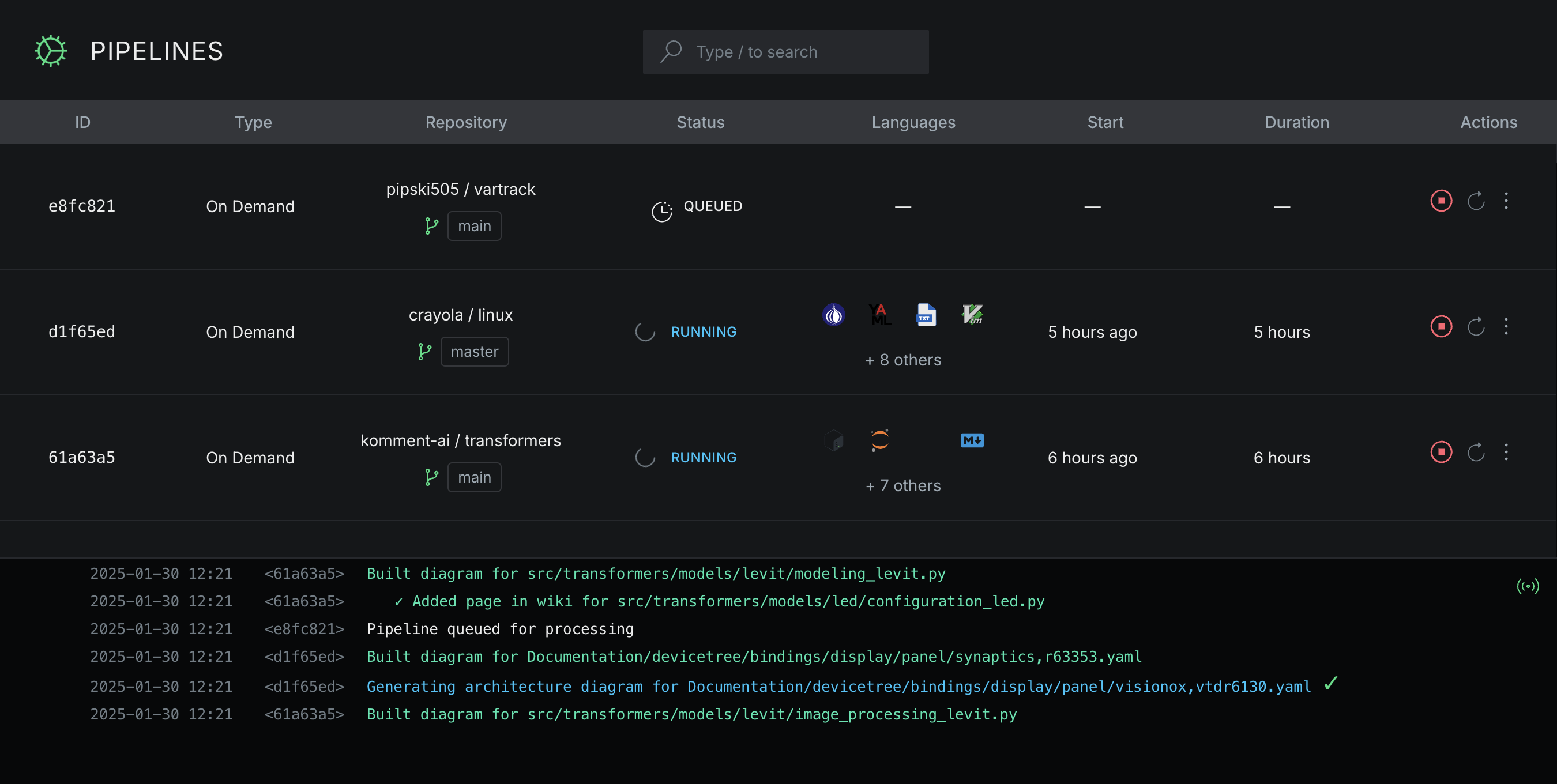
Task: Click the Vim language icon
Action: [x=972, y=315]
